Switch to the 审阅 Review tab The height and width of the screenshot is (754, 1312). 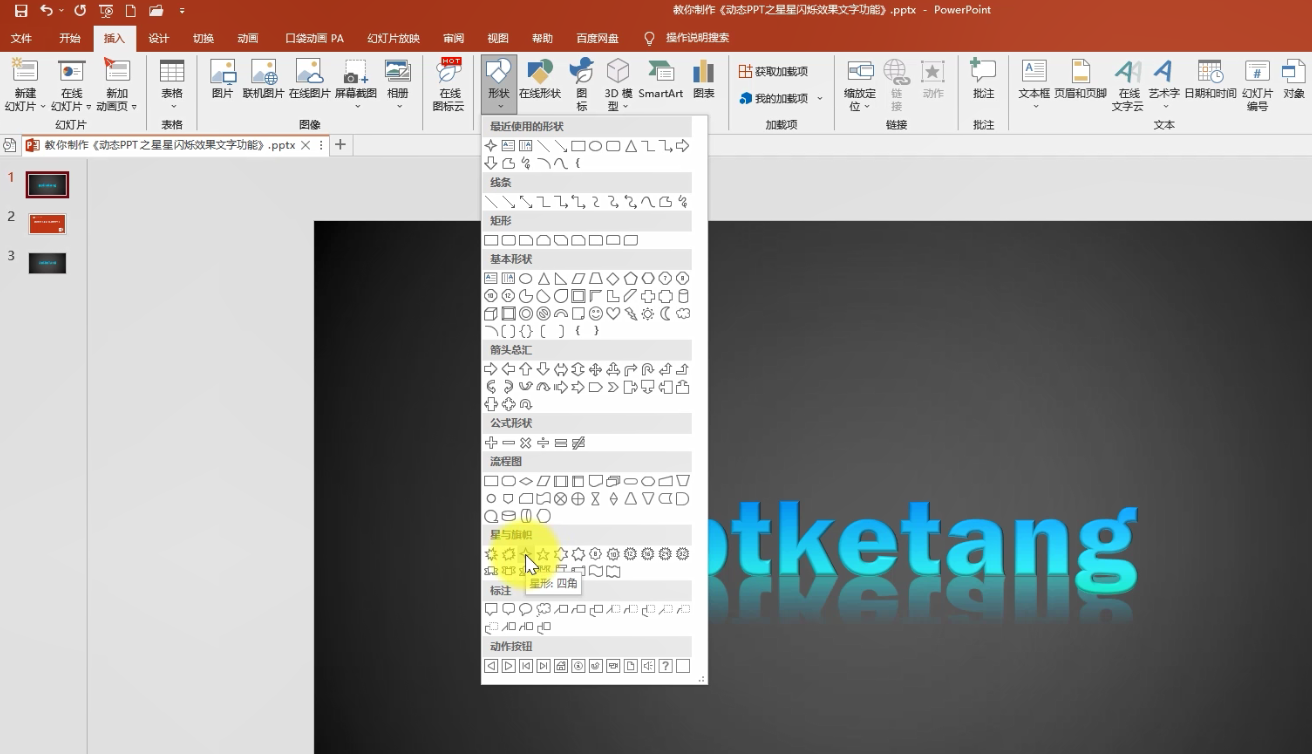pyautogui.click(x=453, y=38)
